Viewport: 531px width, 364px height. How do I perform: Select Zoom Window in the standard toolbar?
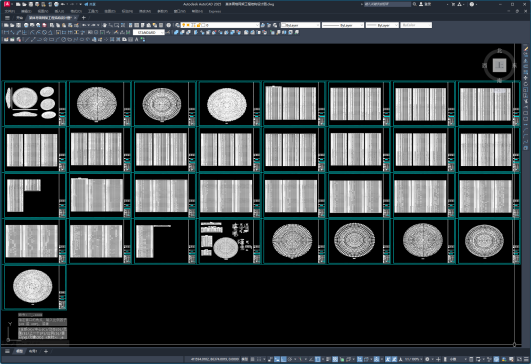tap(116, 25)
